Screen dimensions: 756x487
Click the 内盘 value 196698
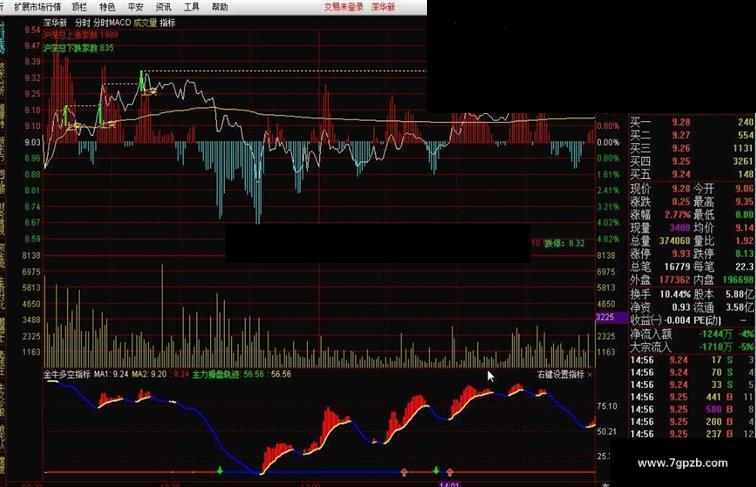tap(738, 280)
